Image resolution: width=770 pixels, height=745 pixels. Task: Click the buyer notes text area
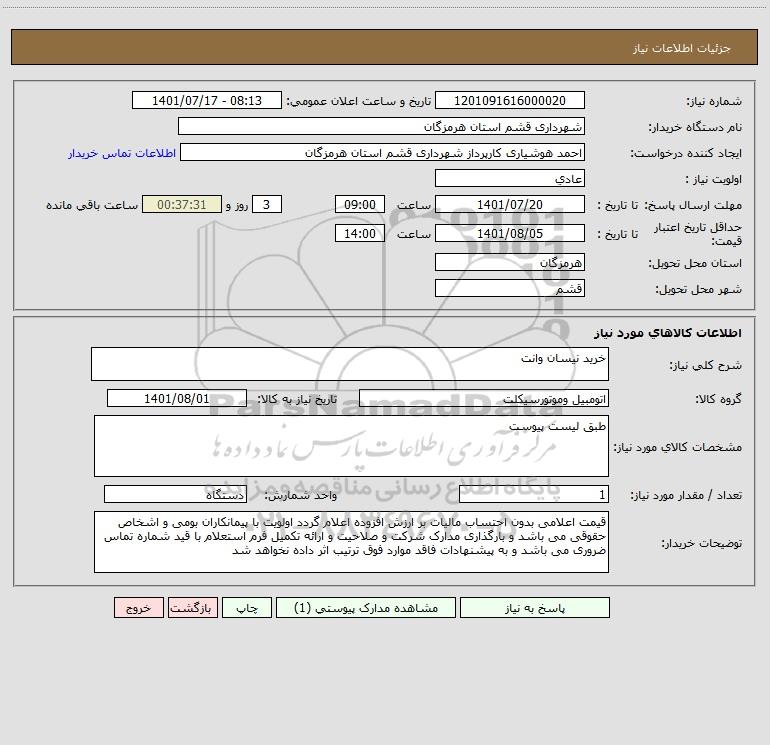coord(351,542)
